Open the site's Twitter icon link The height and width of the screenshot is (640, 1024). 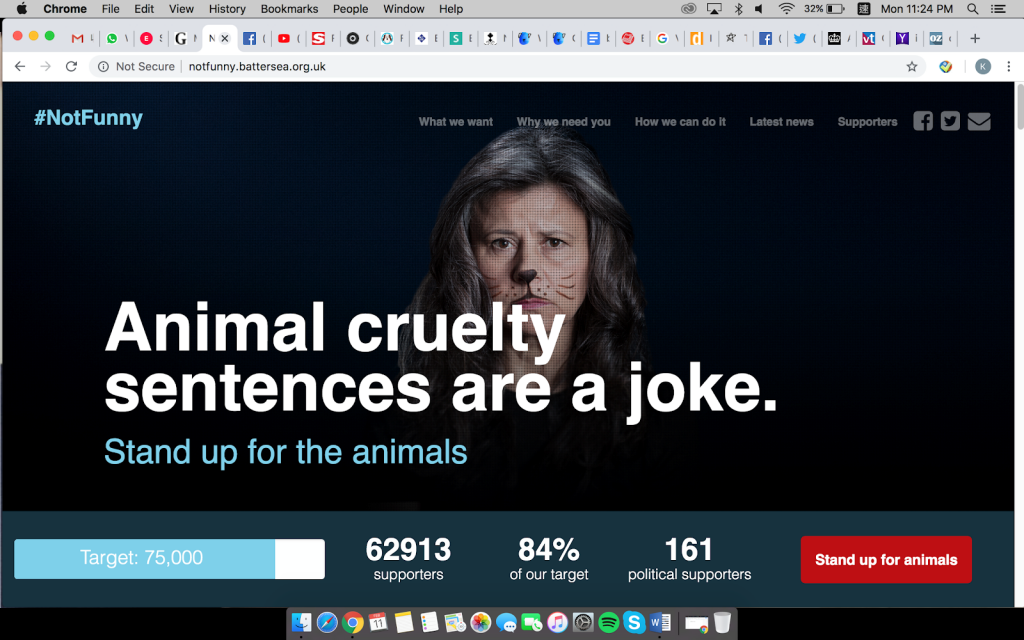pyautogui.click(x=950, y=121)
